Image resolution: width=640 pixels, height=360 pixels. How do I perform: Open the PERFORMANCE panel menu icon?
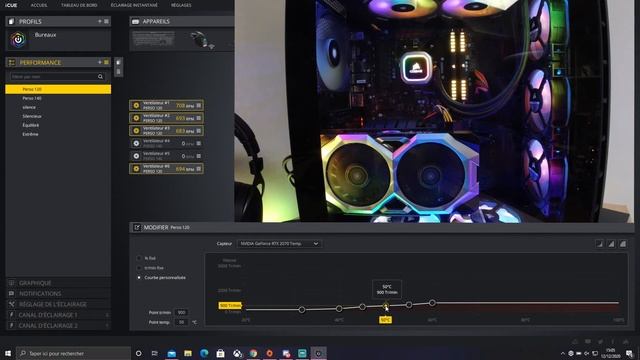(x=106, y=62)
